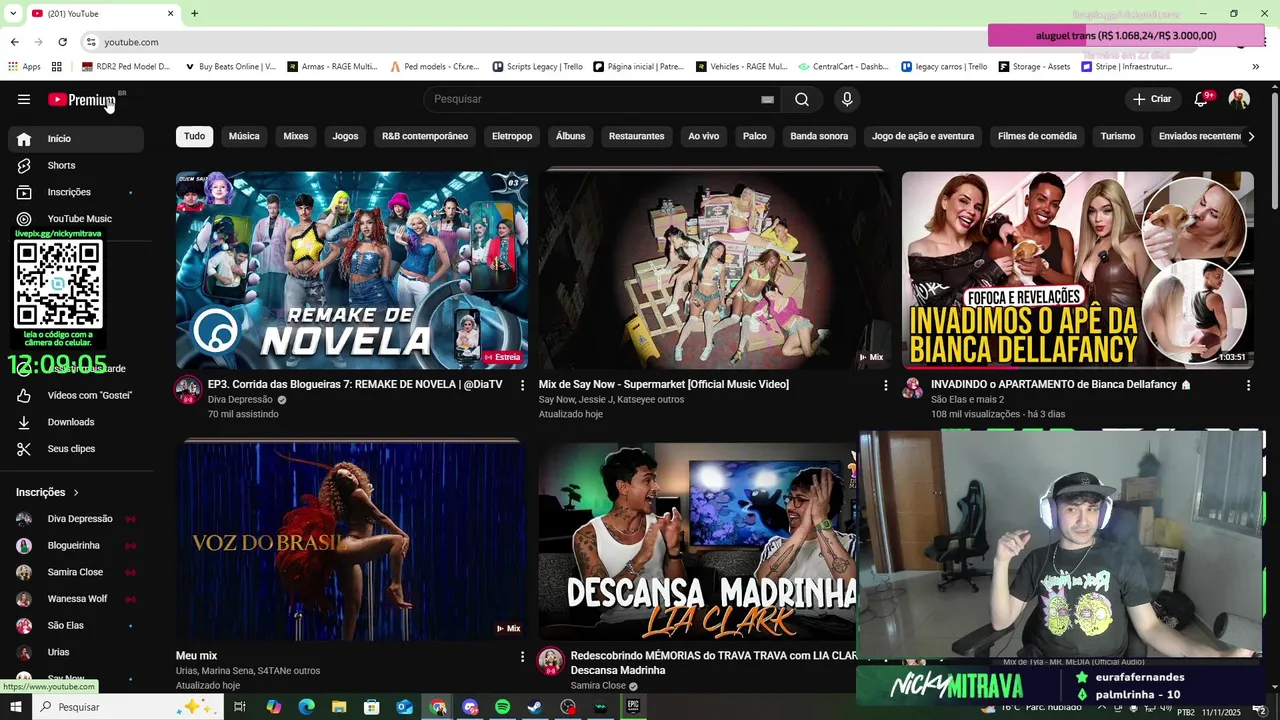The width and height of the screenshot is (1280, 720).
Task: Open the account avatar menu
Action: [1239, 99]
